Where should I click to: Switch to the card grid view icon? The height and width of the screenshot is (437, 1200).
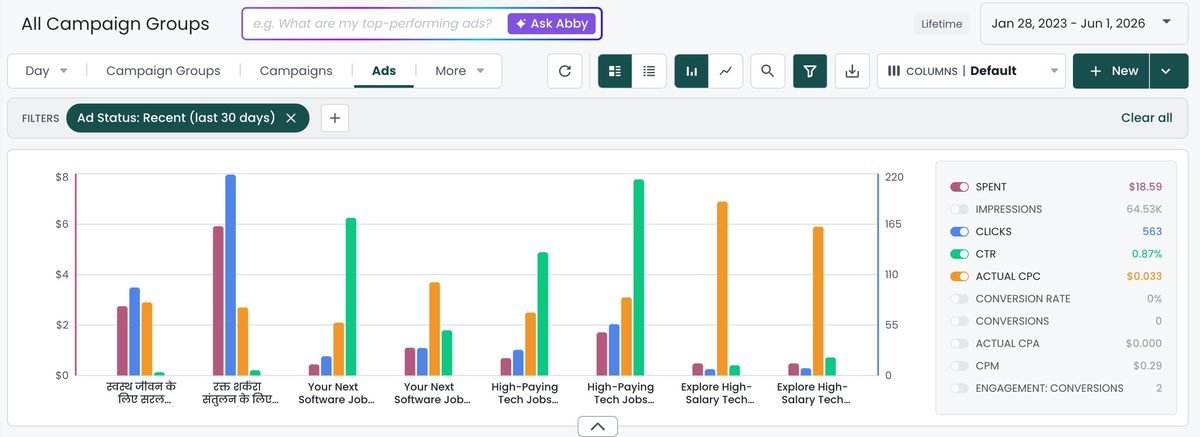click(615, 71)
